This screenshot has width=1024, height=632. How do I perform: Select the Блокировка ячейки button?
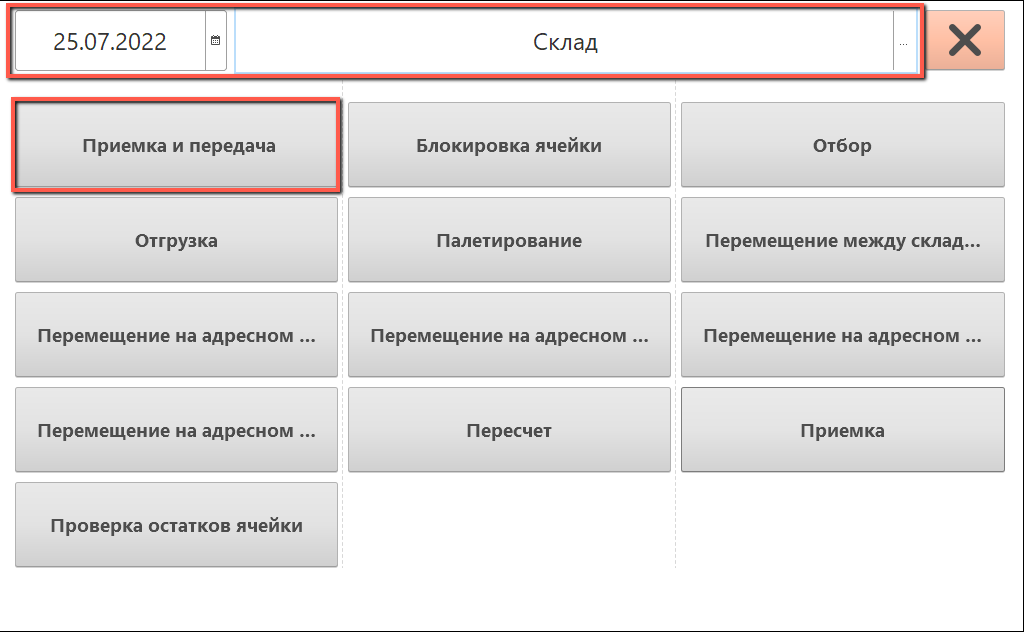click(509, 146)
